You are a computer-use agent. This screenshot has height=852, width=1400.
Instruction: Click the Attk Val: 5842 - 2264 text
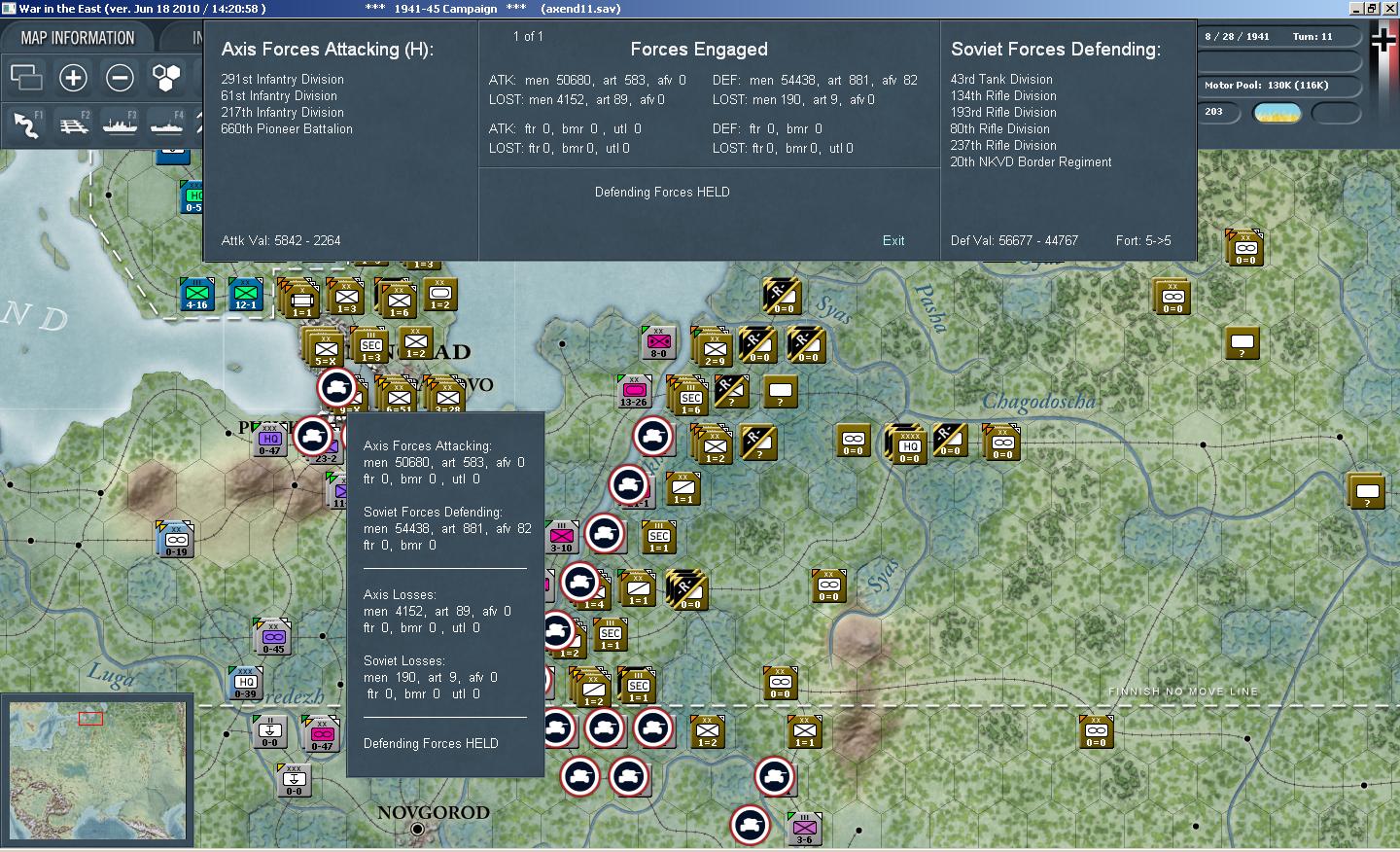281,240
